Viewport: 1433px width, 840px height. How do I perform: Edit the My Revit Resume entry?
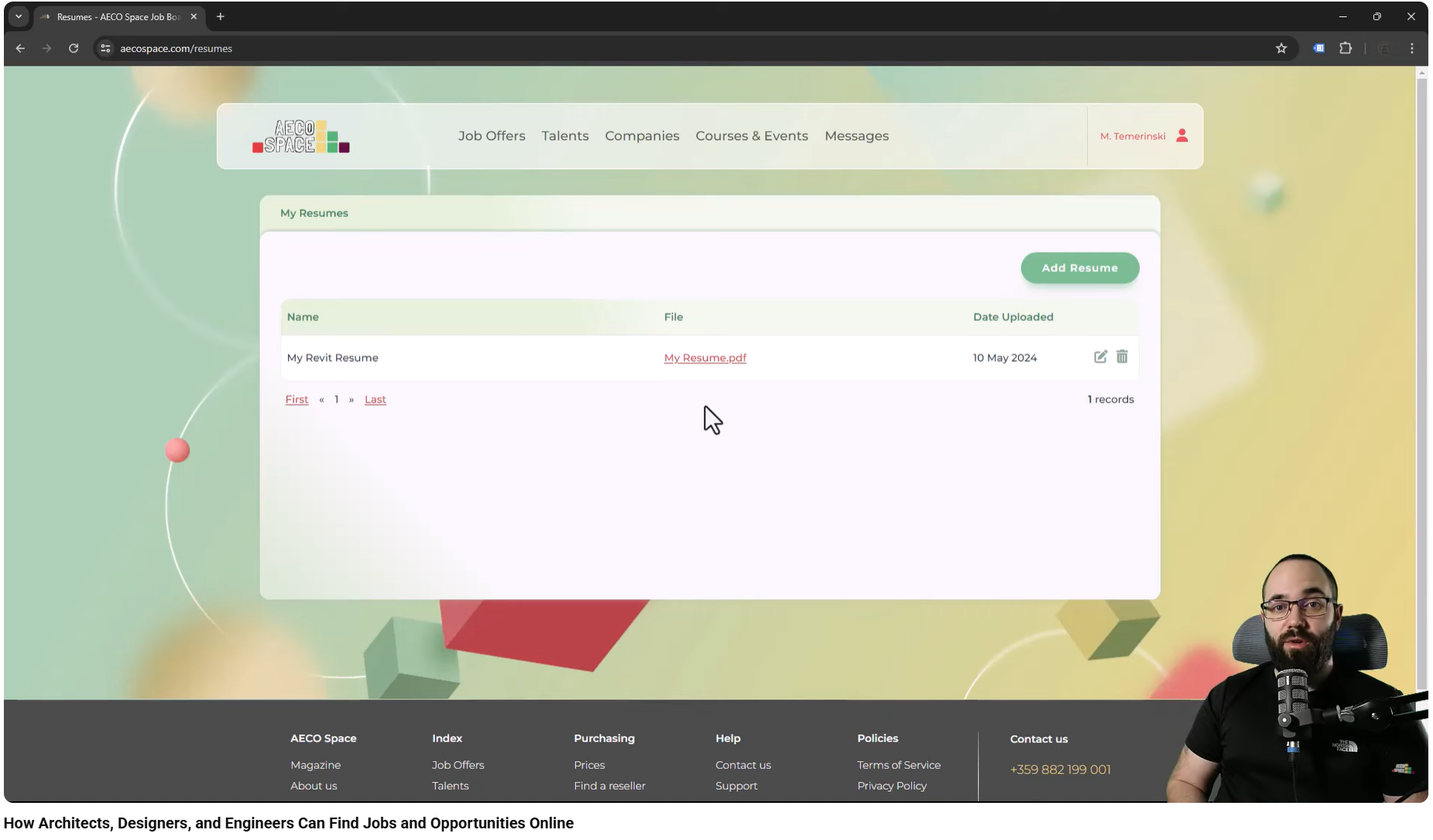click(1101, 357)
